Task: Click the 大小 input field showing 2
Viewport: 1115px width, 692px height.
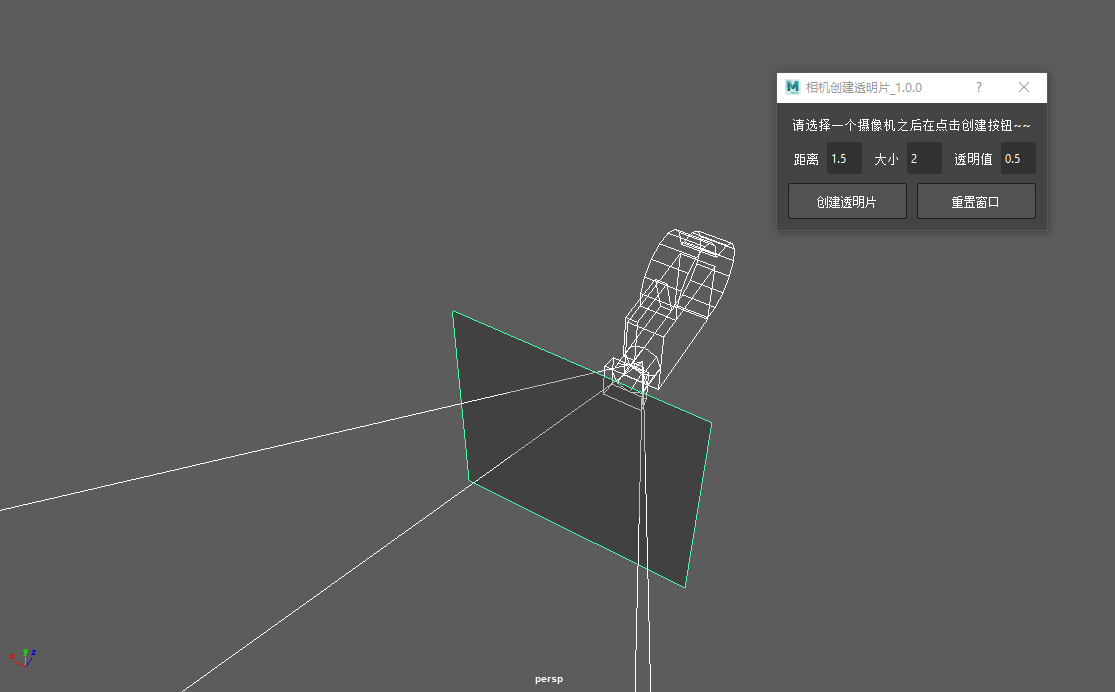Action: click(x=924, y=159)
